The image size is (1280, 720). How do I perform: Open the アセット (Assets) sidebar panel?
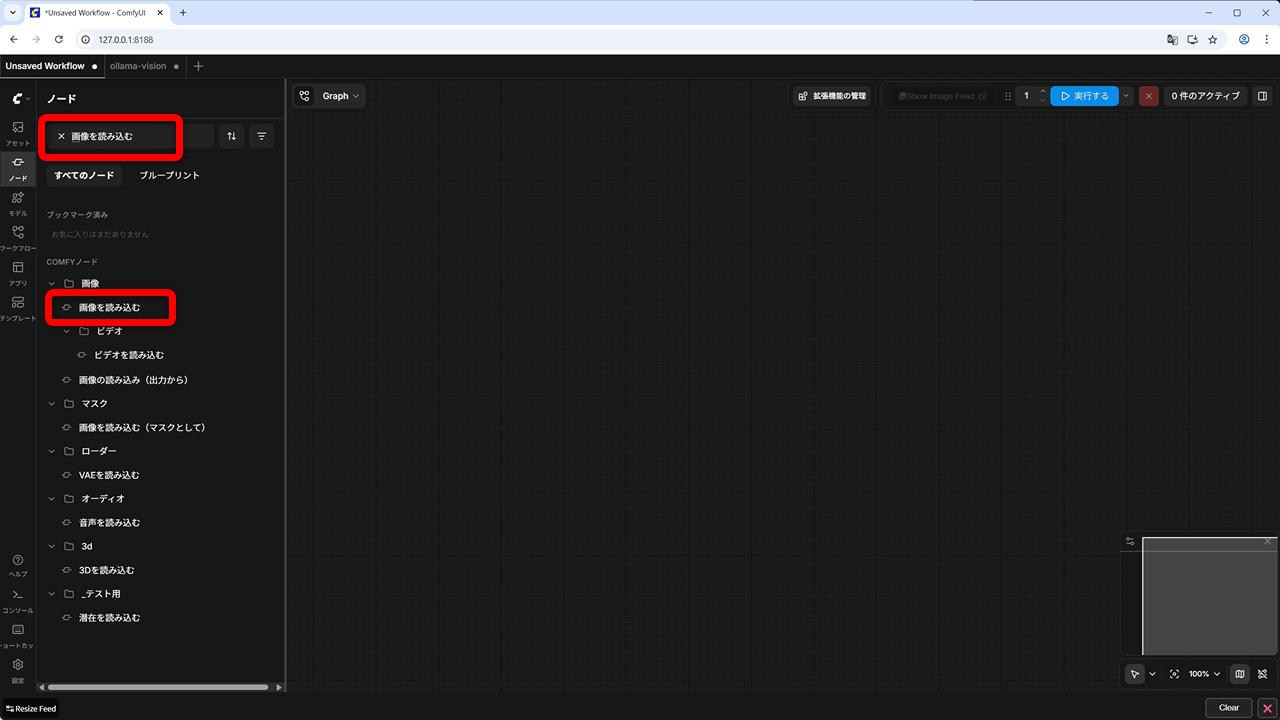(18, 133)
